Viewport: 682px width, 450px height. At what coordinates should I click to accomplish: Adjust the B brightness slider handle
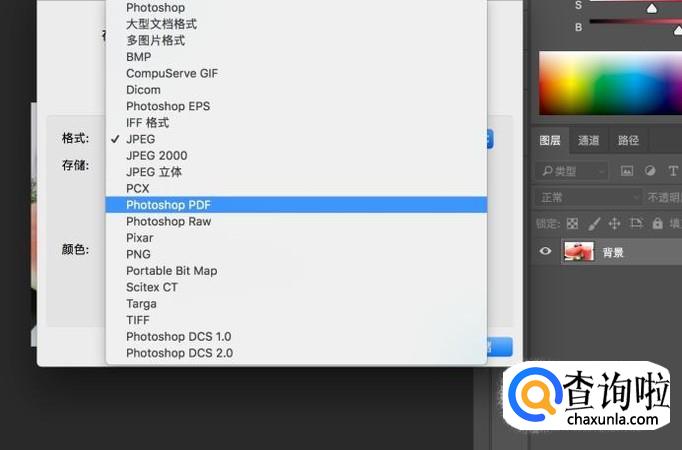678,30
